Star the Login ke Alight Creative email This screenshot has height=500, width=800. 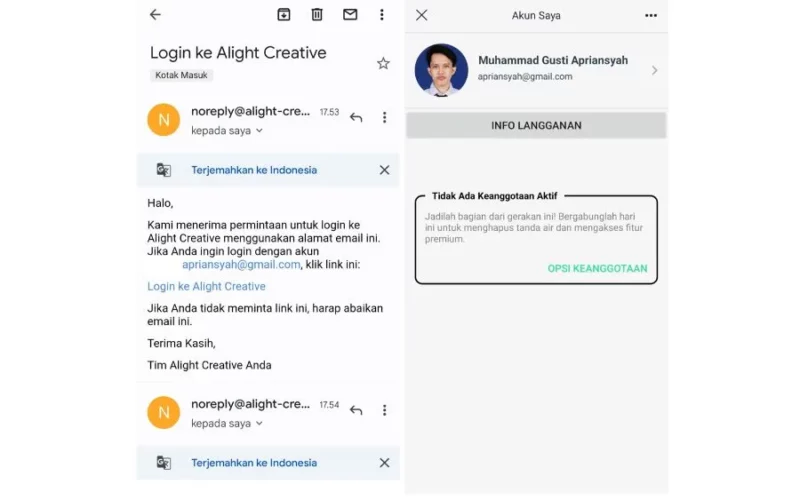[383, 63]
